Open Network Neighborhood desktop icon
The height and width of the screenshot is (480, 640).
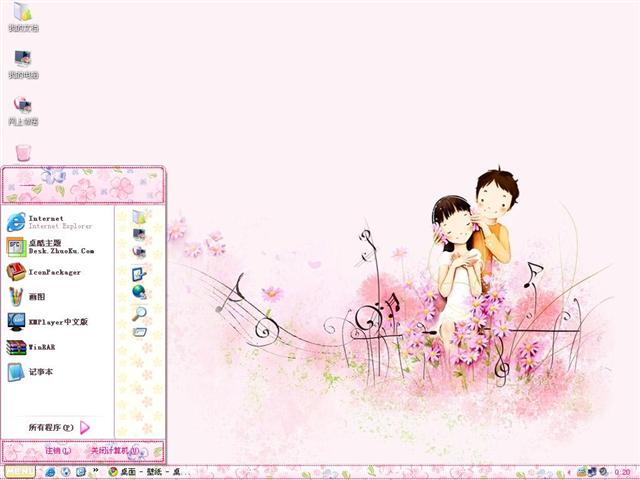point(23,111)
